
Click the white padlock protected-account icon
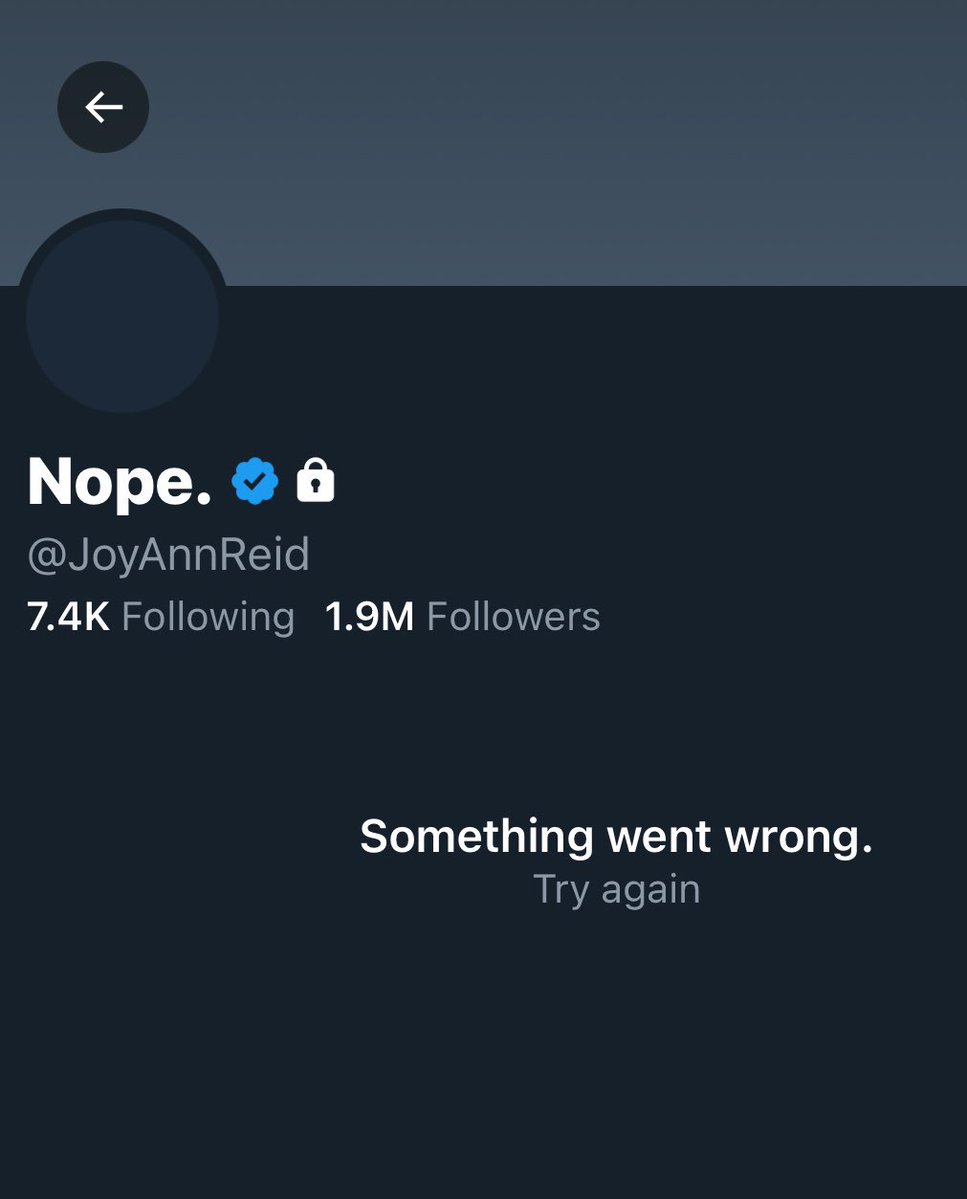315,480
